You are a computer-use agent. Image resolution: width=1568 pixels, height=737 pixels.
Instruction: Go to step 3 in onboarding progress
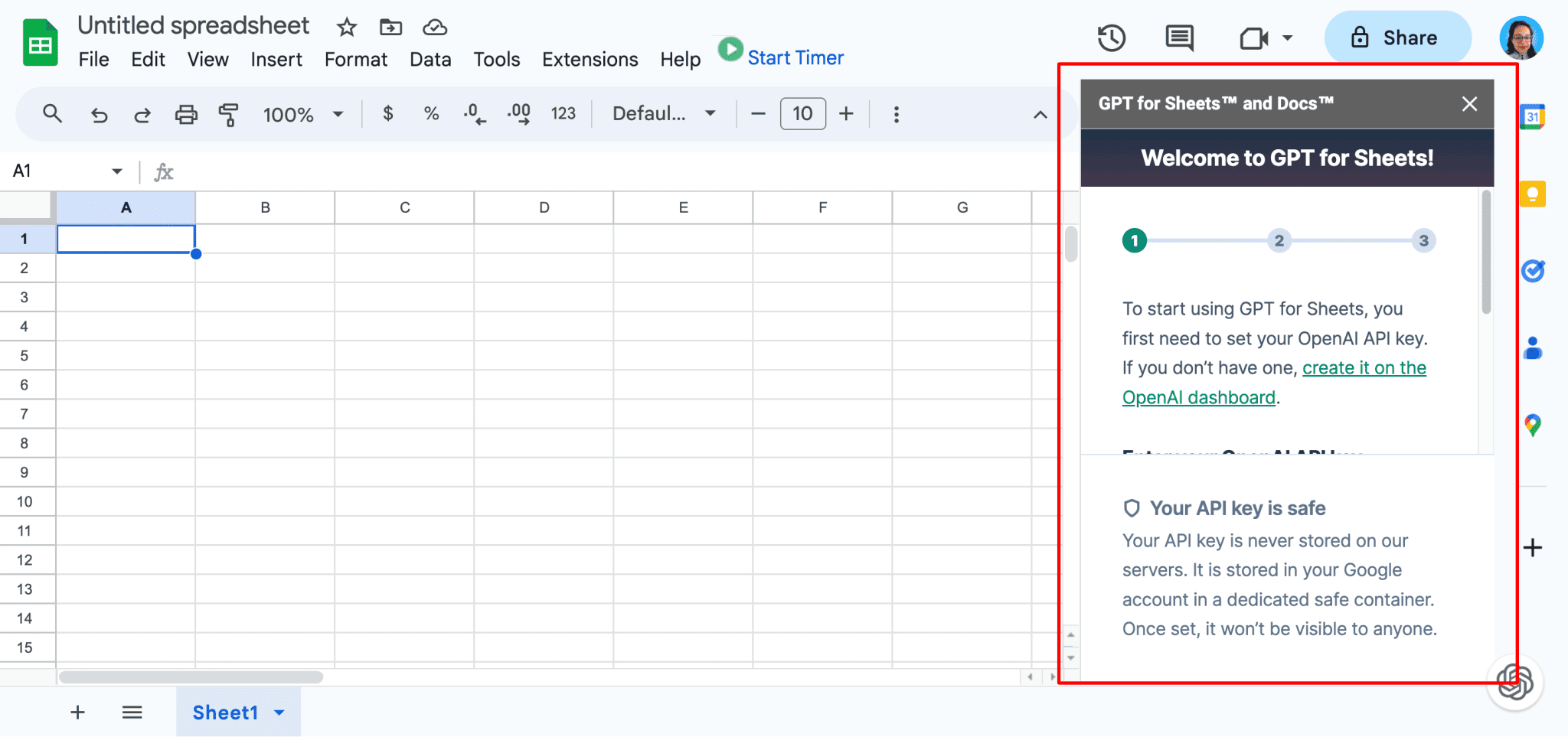[1423, 240]
